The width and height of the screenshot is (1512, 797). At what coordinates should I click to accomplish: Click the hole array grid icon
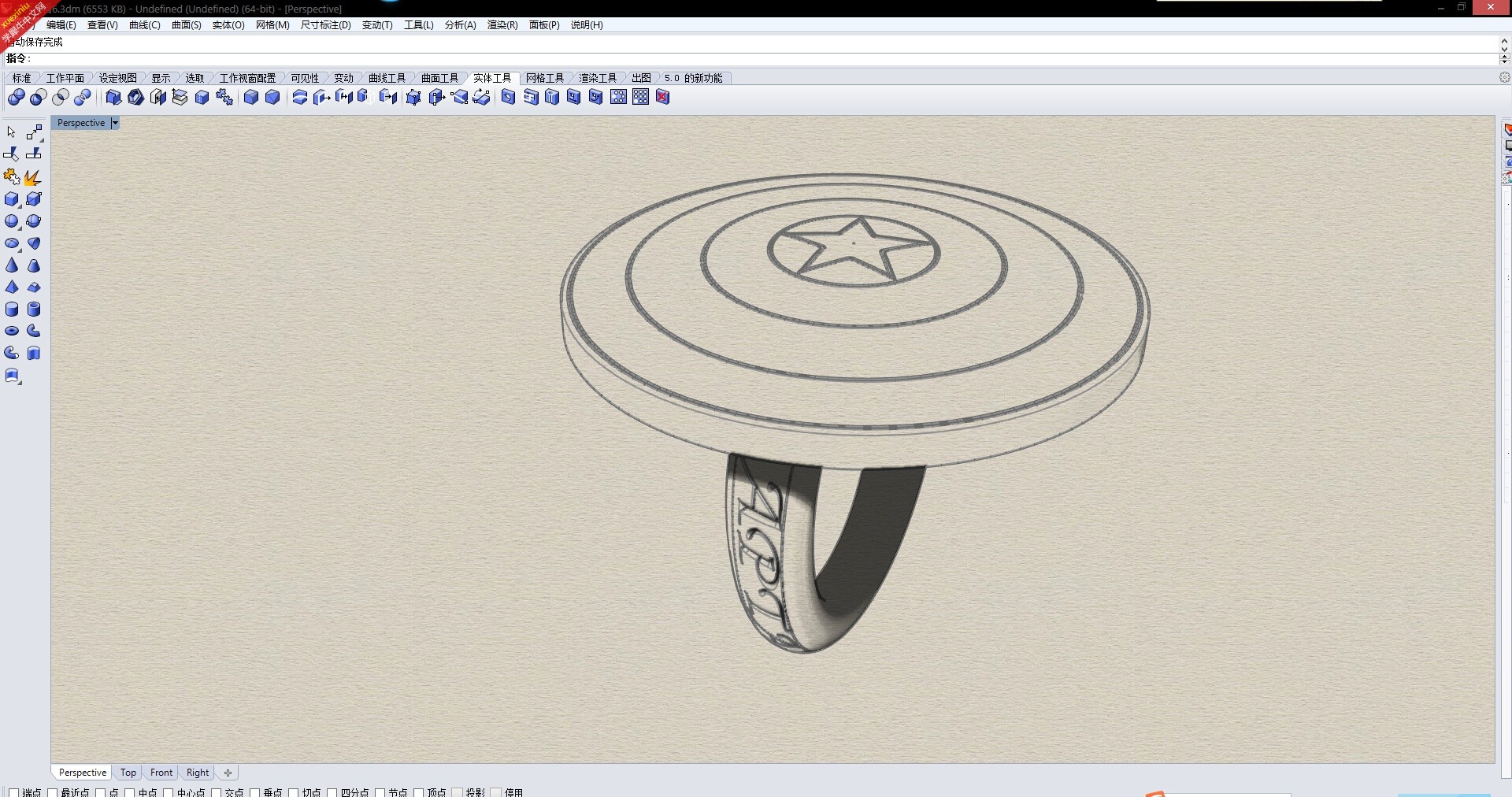(x=641, y=97)
